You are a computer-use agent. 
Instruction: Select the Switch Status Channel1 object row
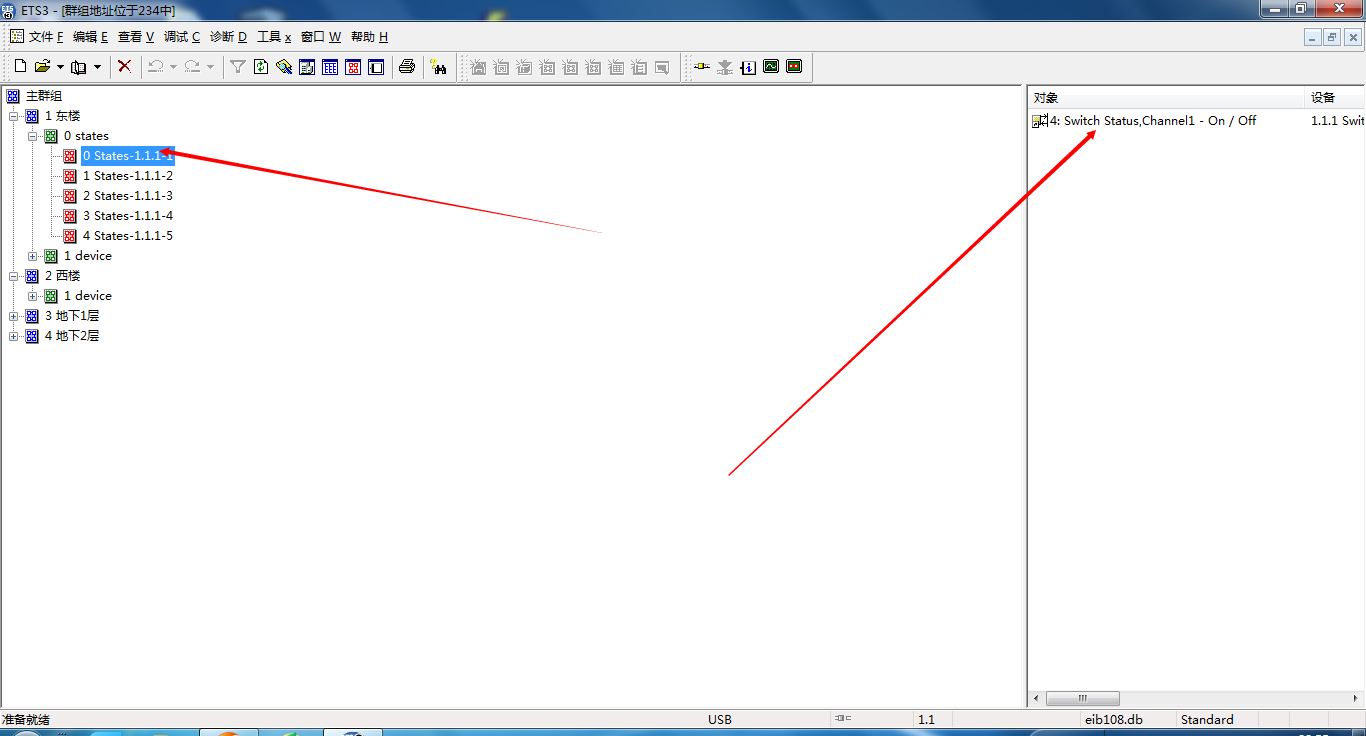click(1152, 121)
